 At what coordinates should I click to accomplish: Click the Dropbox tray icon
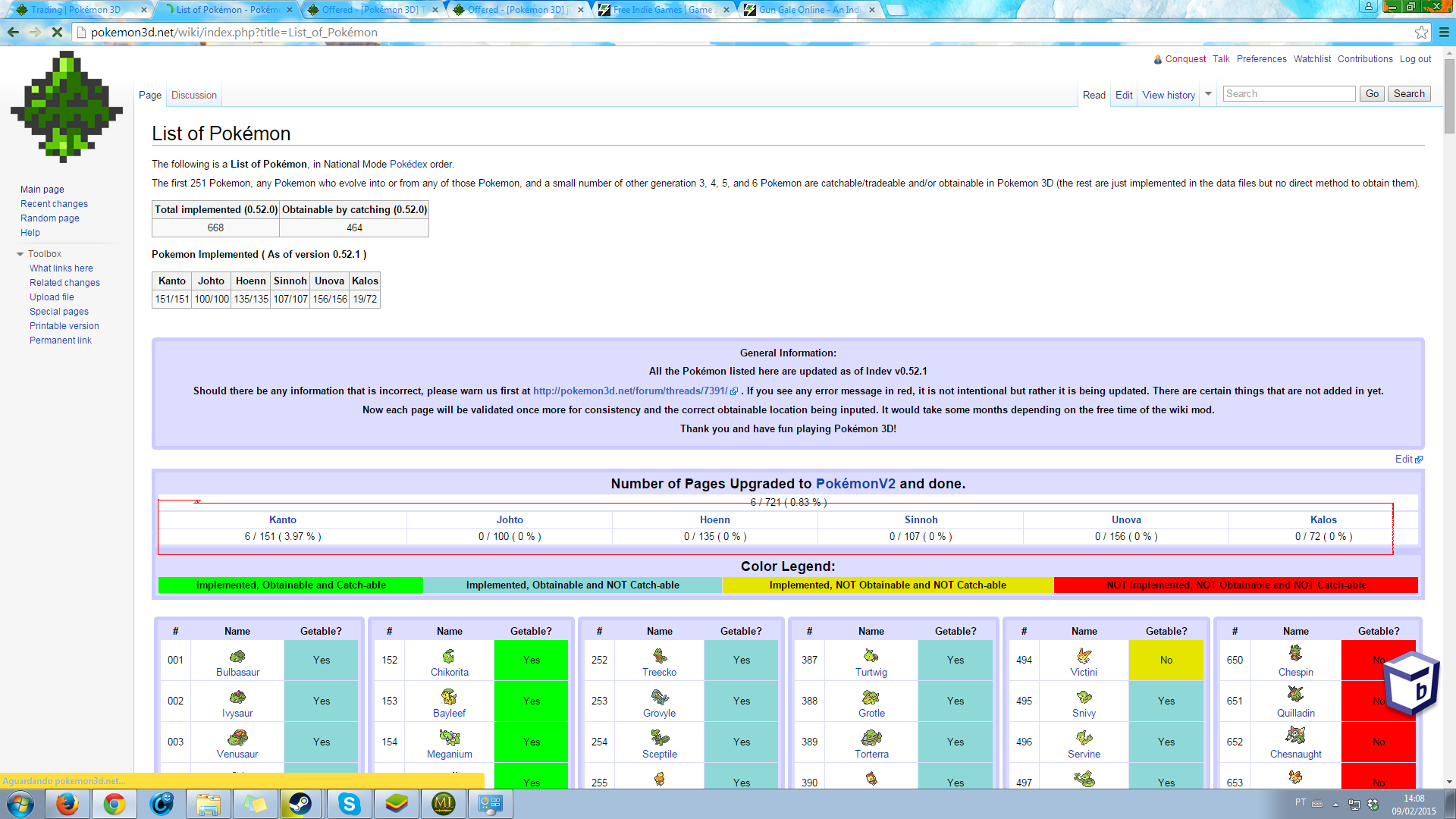coord(1373,805)
